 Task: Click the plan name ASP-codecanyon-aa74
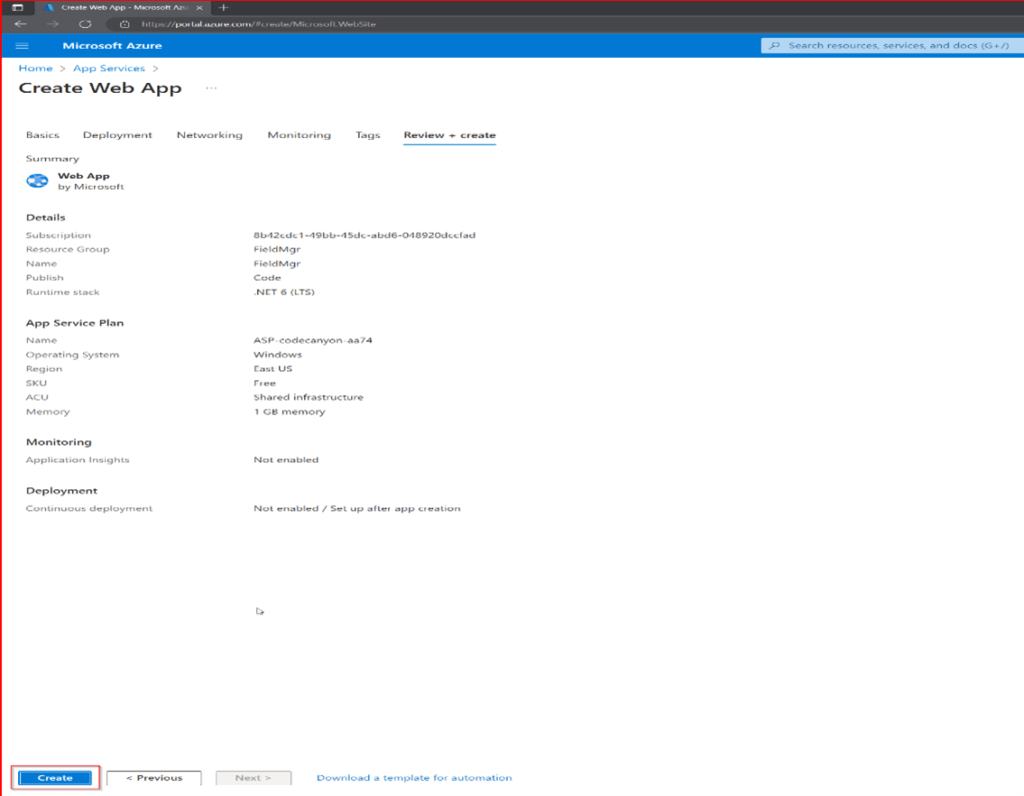(x=313, y=340)
